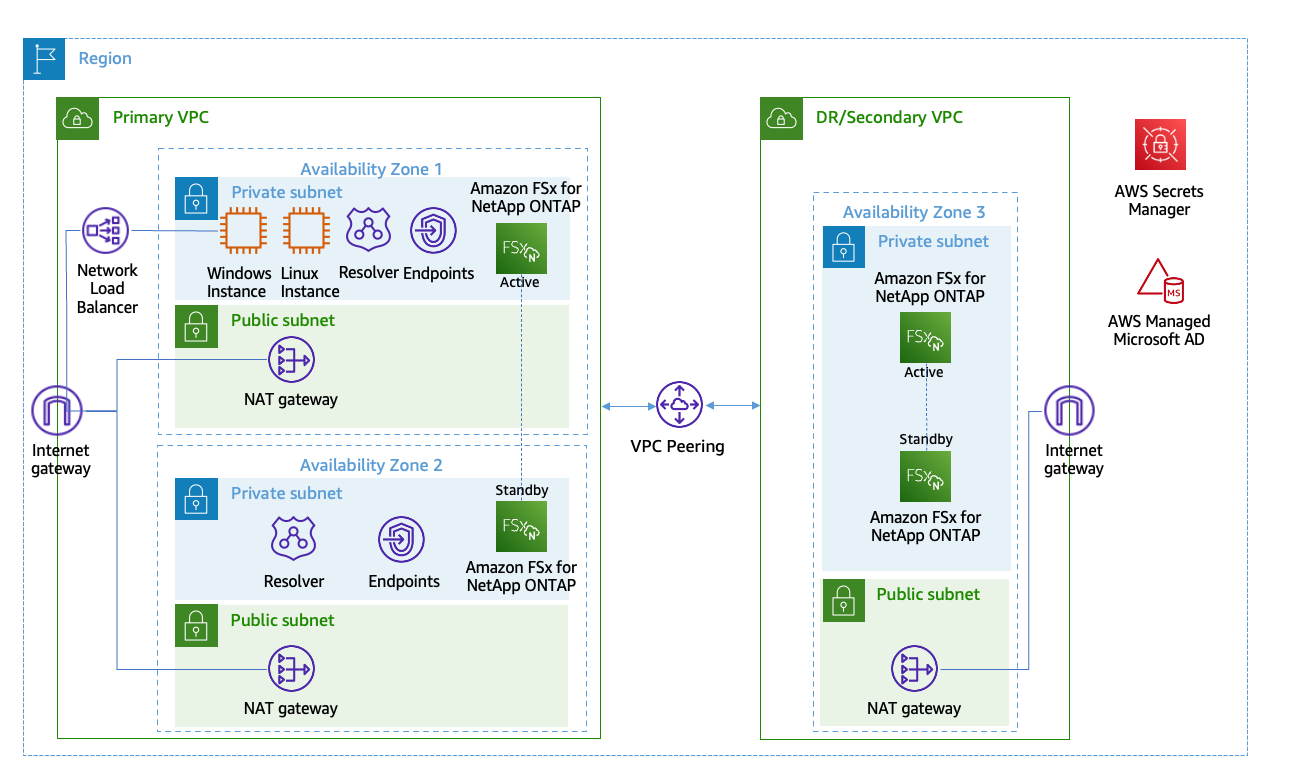
Task: Click the 'Region' label
Action: pyautogui.click(x=105, y=58)
